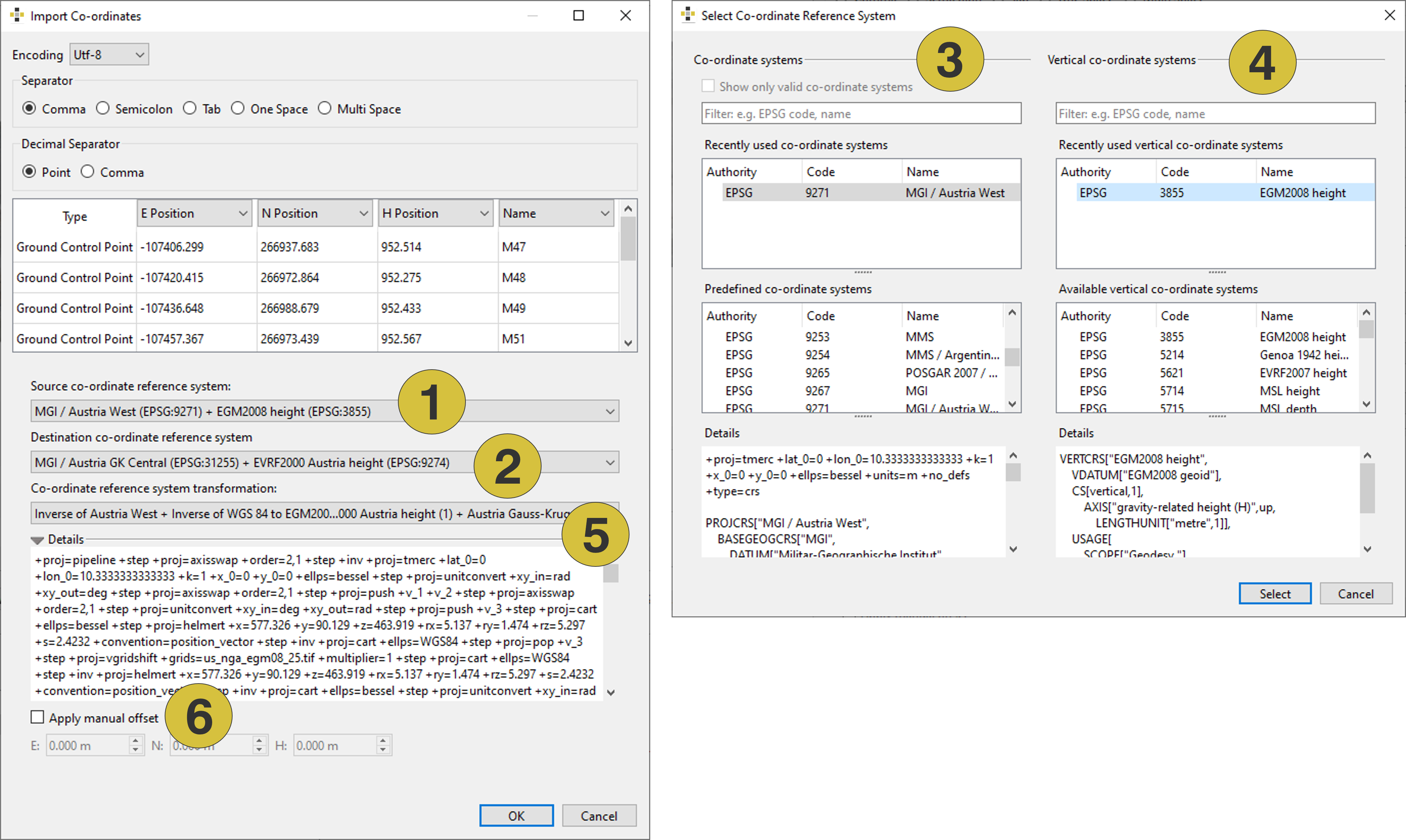
Task: Close the Select Co-ordinate Reference System dialog
Action: 1390,15
